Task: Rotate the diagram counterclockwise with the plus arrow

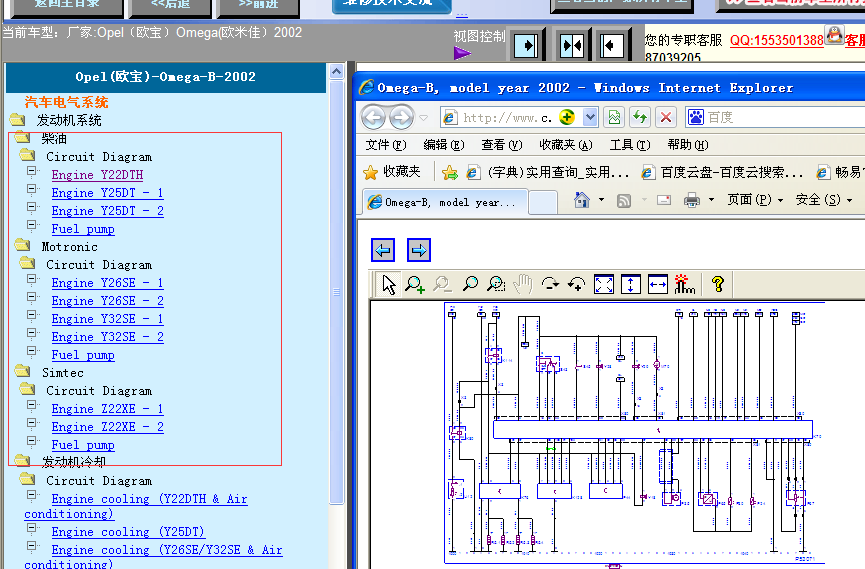Action: (x=576, y=284)
